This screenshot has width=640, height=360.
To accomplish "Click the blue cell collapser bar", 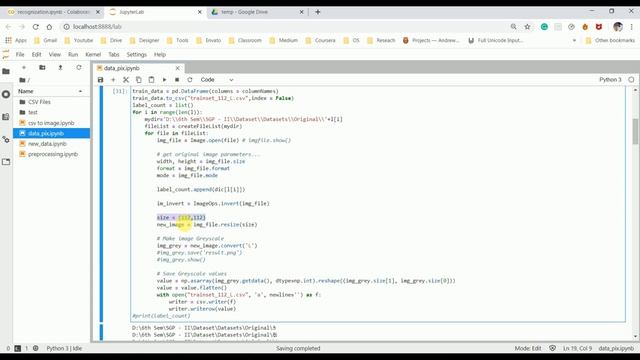I will pyautogui.click(x=101, y=204).
